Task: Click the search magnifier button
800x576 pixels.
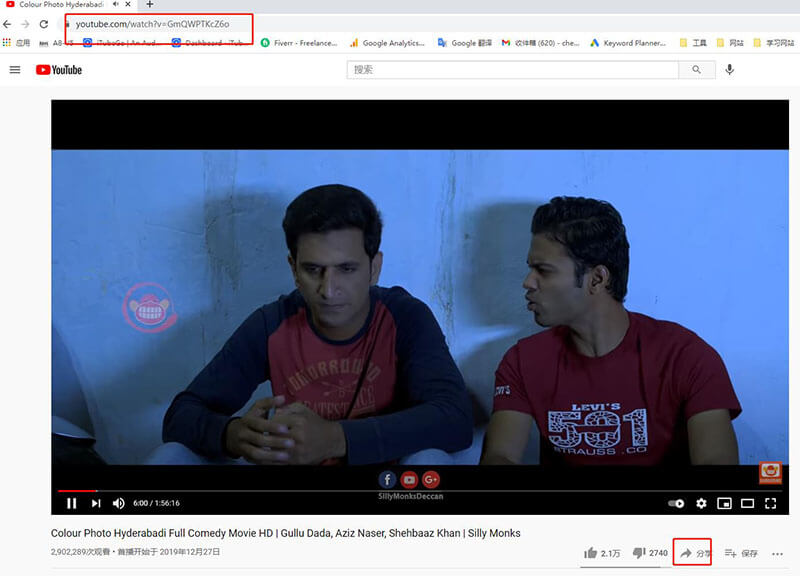Action: 696,70
